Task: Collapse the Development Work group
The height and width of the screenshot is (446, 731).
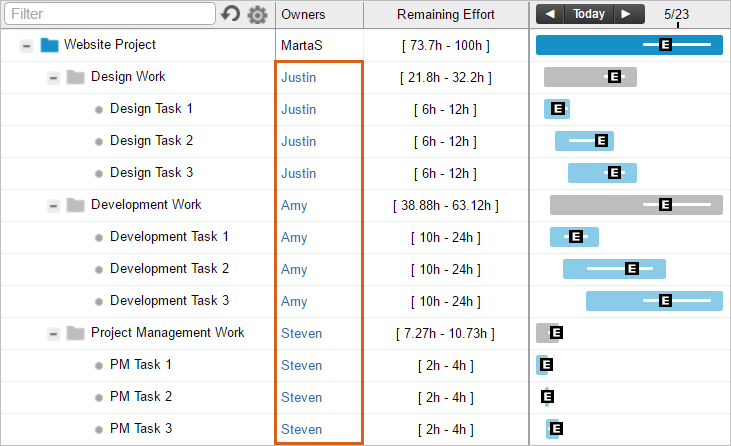Action: click(53, 205)
